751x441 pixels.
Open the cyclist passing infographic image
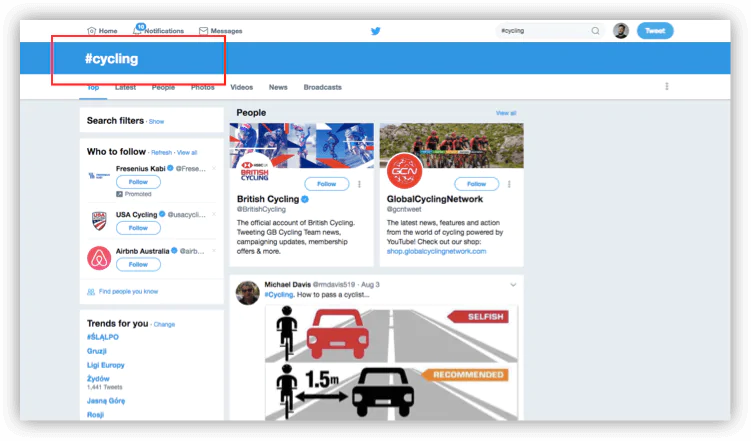(391, 363)
